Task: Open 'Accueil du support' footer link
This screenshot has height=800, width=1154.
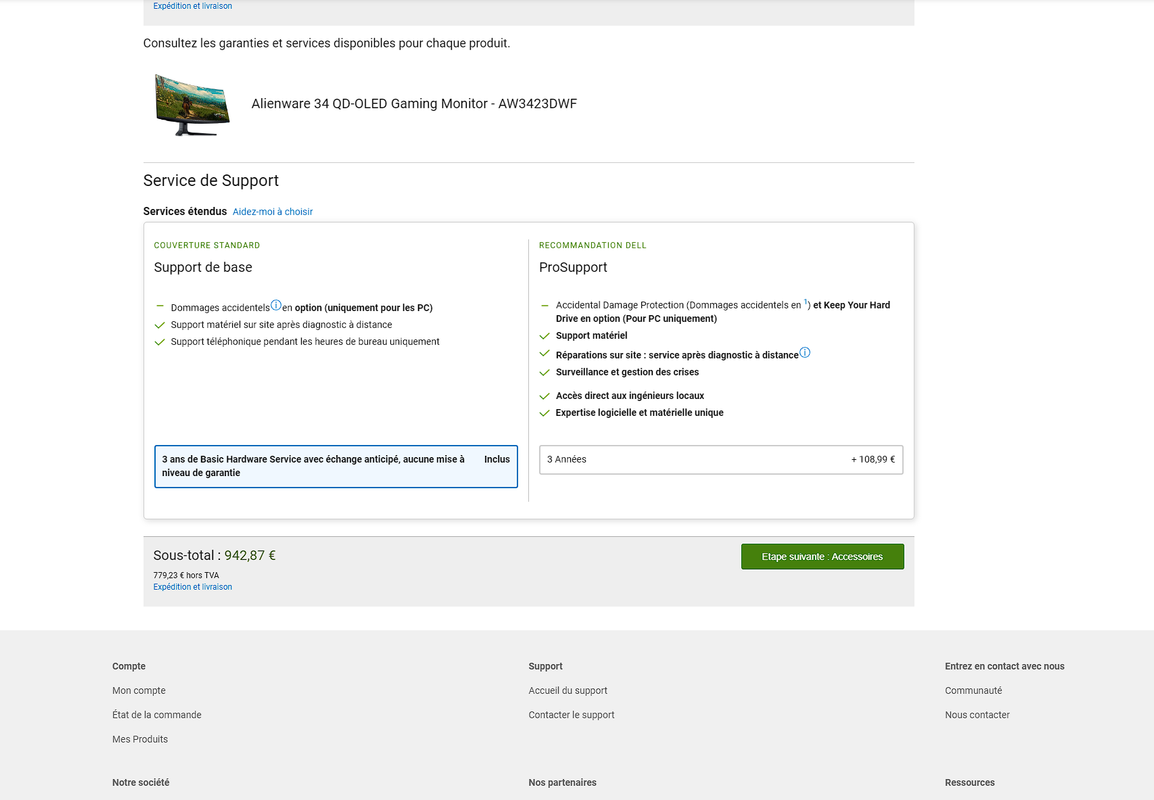Action: (567, 690)
